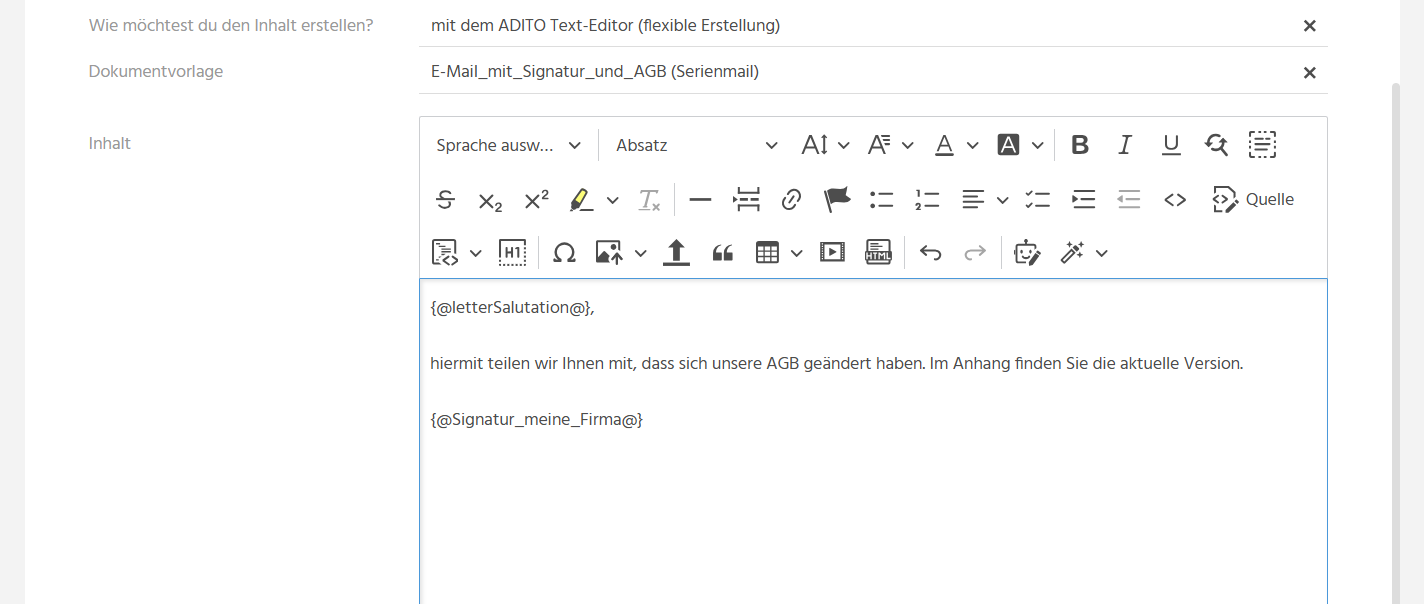Click the {@letterSalutation@} placeholder line
Viewport: 1424px width, 604px height.
click(x=512, y=308)
